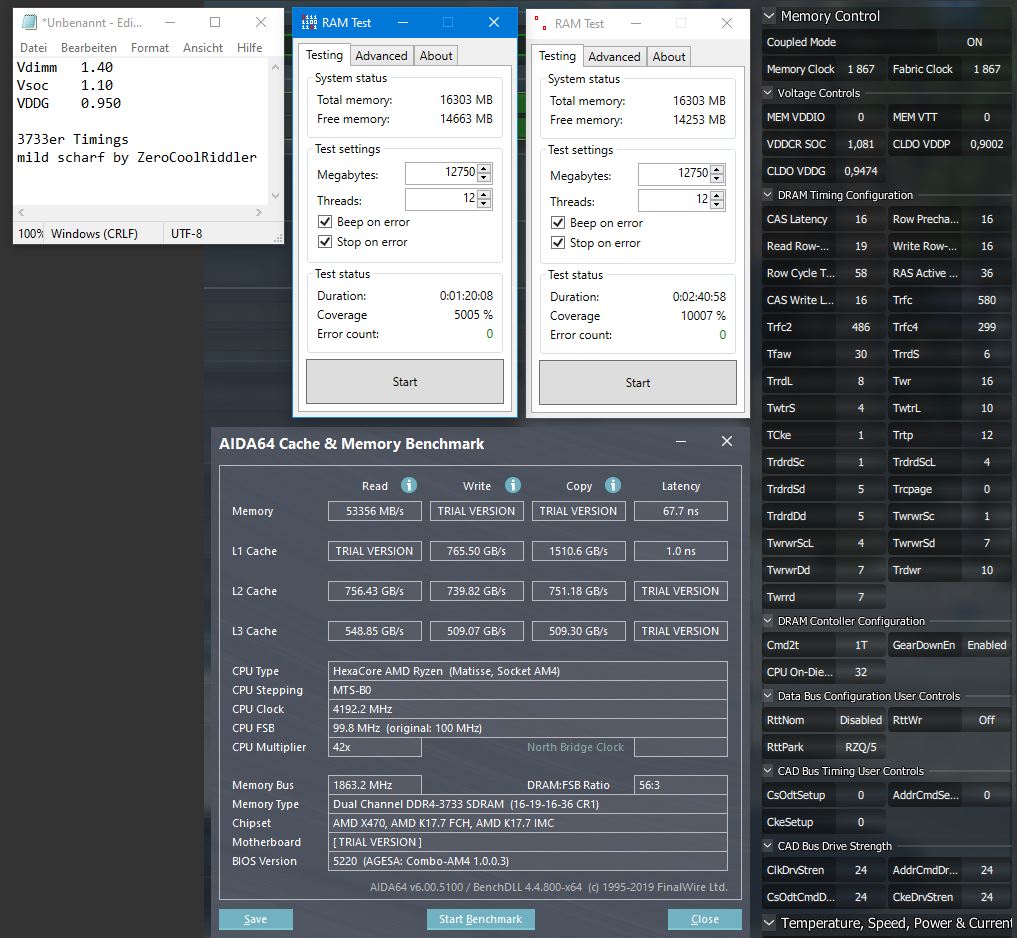Screen dimensions: 1017x938
Task: Click the RttPark RZQ/5 value
Action: point(861,747)
